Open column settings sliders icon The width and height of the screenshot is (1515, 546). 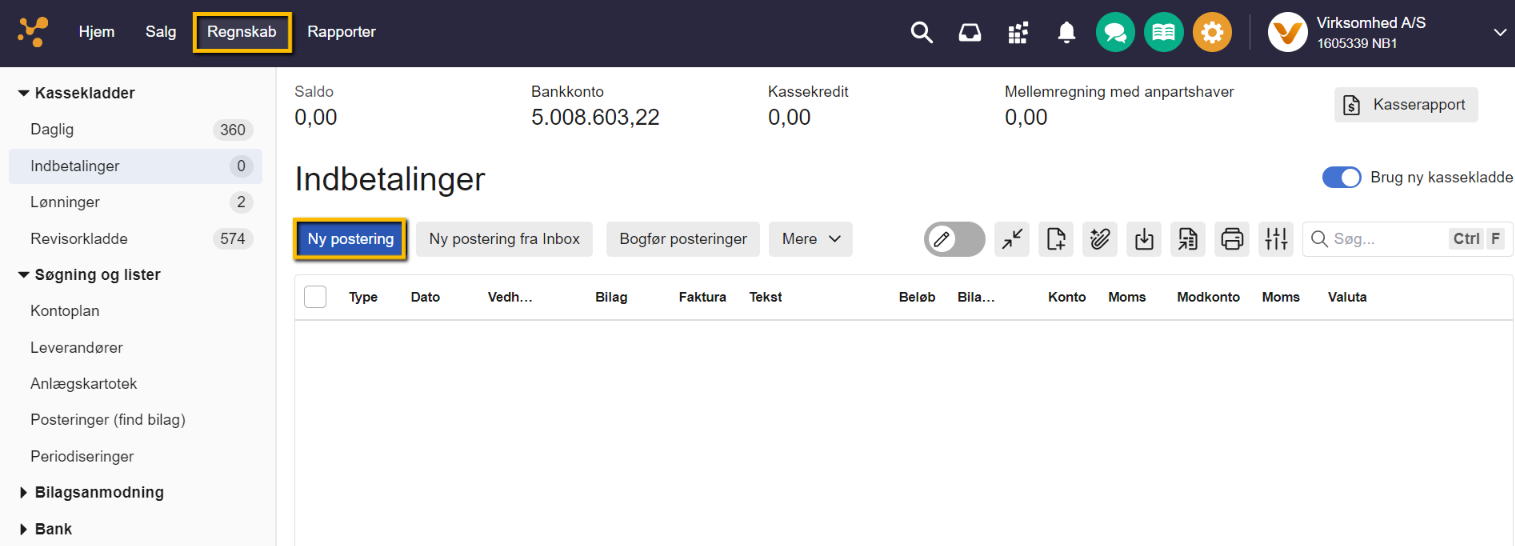[x=1276, y=239]
